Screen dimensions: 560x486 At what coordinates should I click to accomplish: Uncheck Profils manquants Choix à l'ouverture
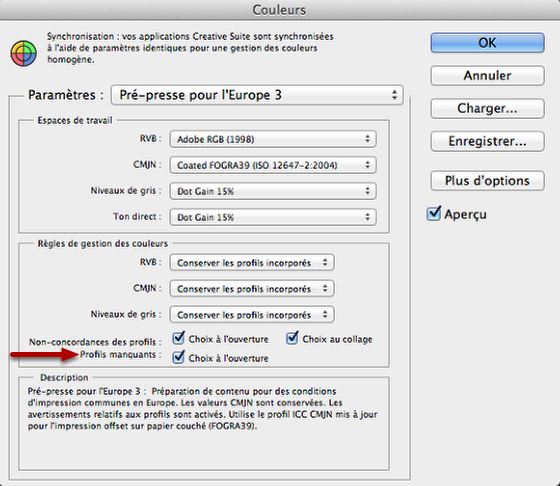(x=178, y=357)
